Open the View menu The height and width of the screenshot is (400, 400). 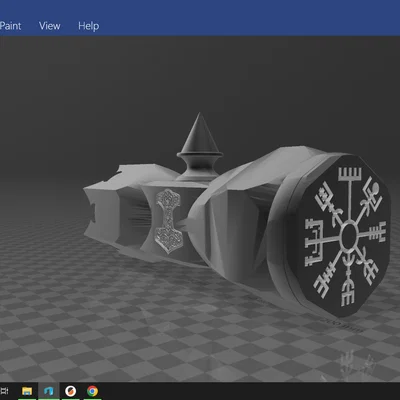50,26
